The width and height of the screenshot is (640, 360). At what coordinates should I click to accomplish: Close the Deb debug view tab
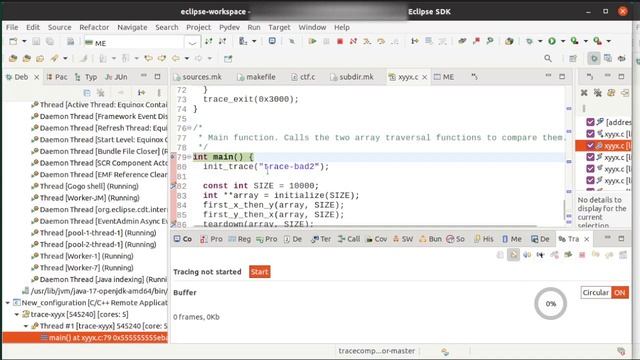(36, 77)
